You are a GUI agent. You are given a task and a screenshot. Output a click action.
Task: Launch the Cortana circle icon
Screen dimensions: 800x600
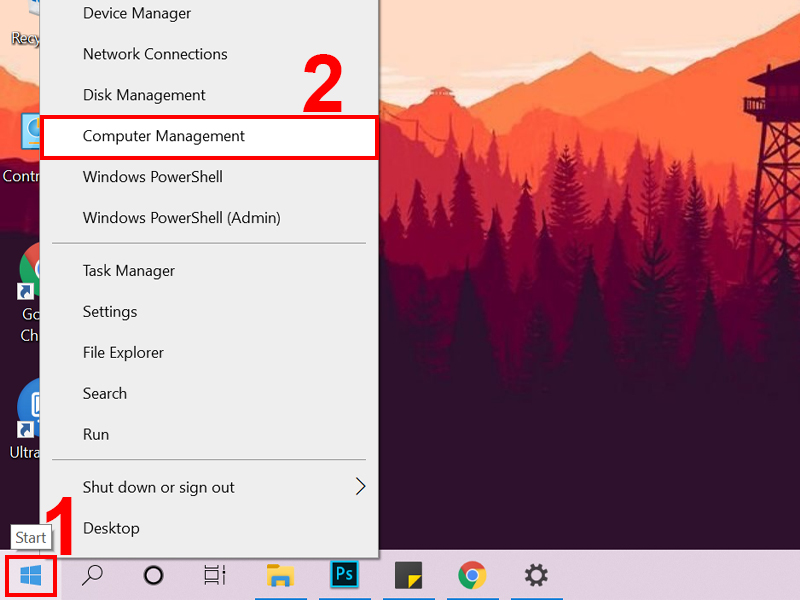tap(154, 576)
